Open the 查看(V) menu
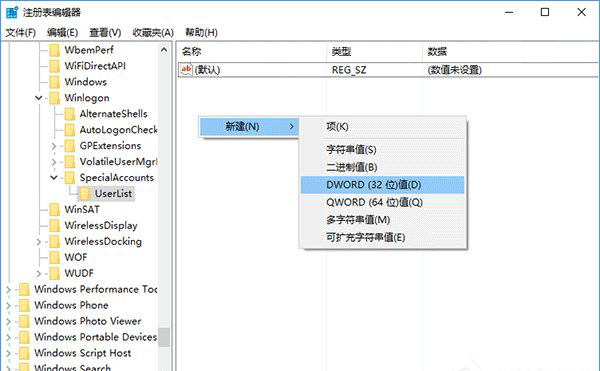Viewport: 600px width, 371px height. tap(105, 33)
